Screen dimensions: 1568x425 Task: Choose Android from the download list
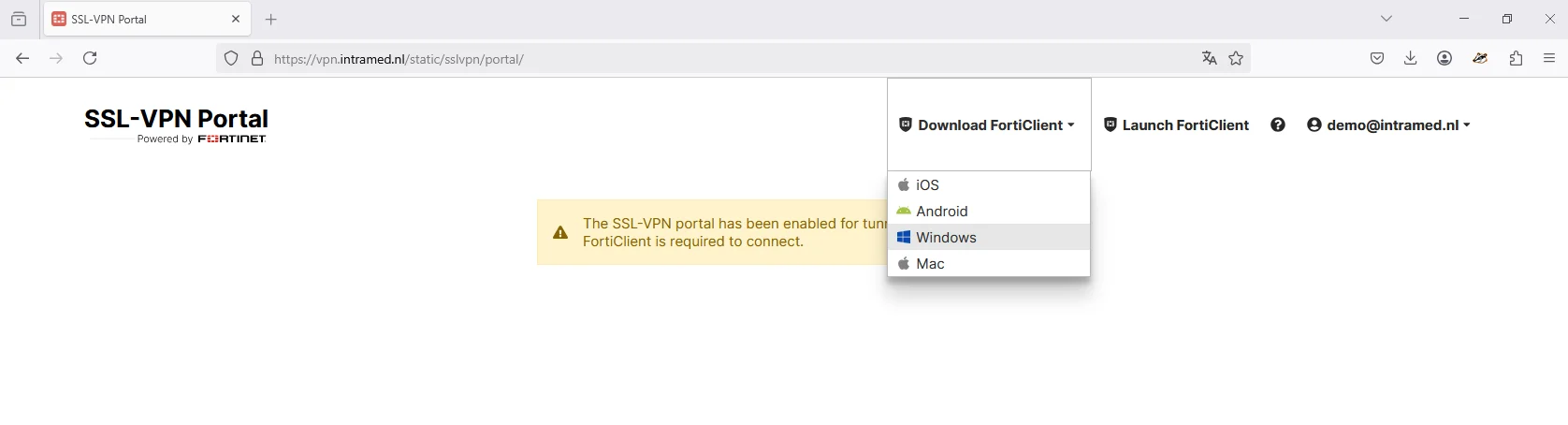(x=989, y=211)
